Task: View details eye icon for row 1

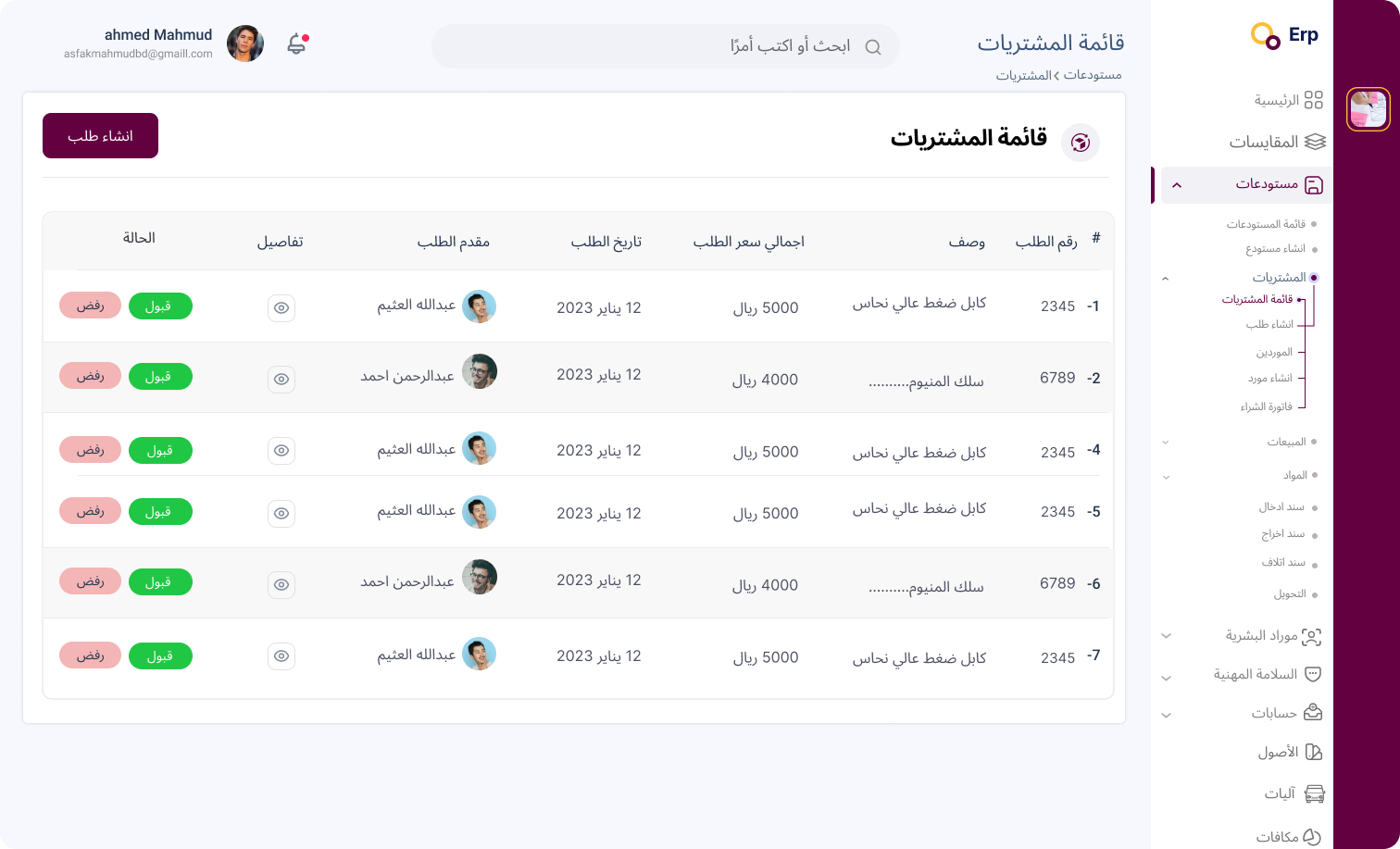Action: 281,308
